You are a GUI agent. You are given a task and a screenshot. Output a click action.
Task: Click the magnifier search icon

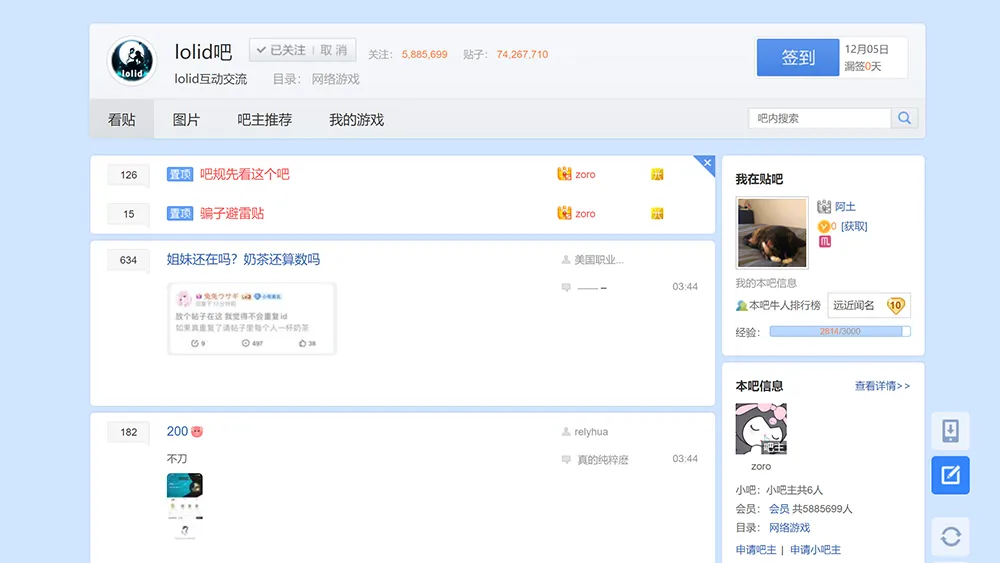click(x=904, y=118)
